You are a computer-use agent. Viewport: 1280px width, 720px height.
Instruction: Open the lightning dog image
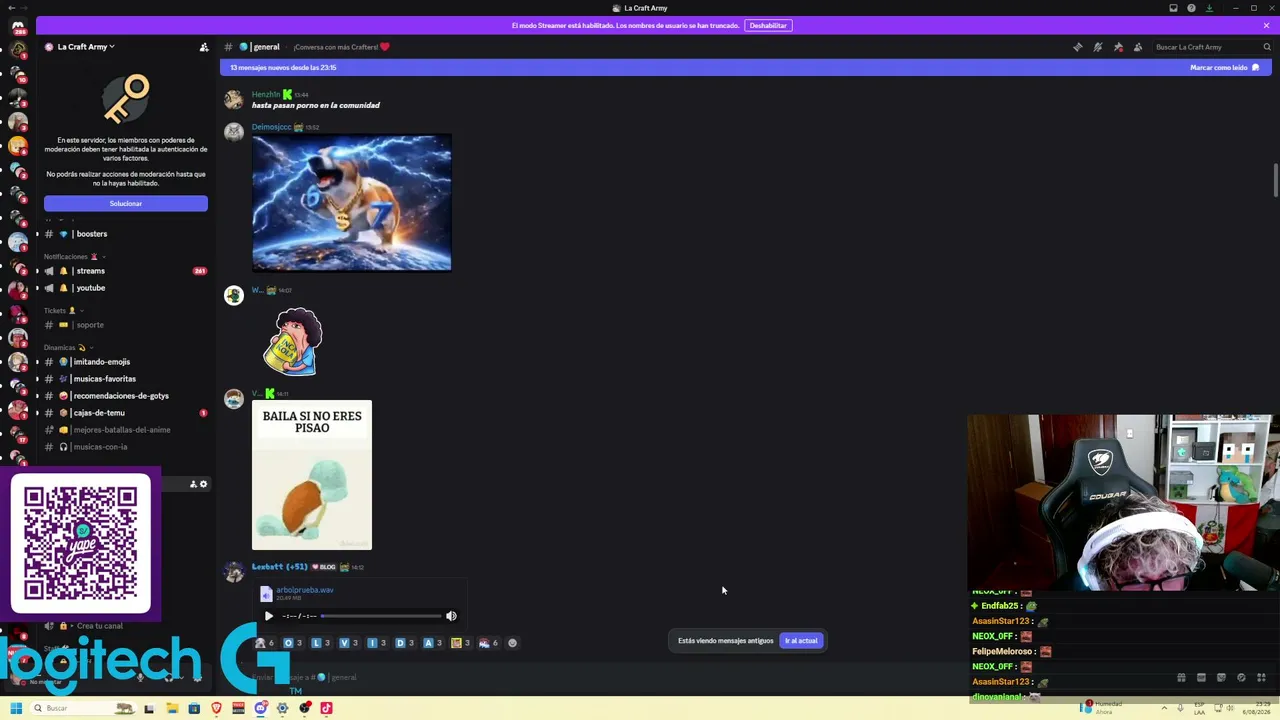pyautogui.click(x=352, y=203)
